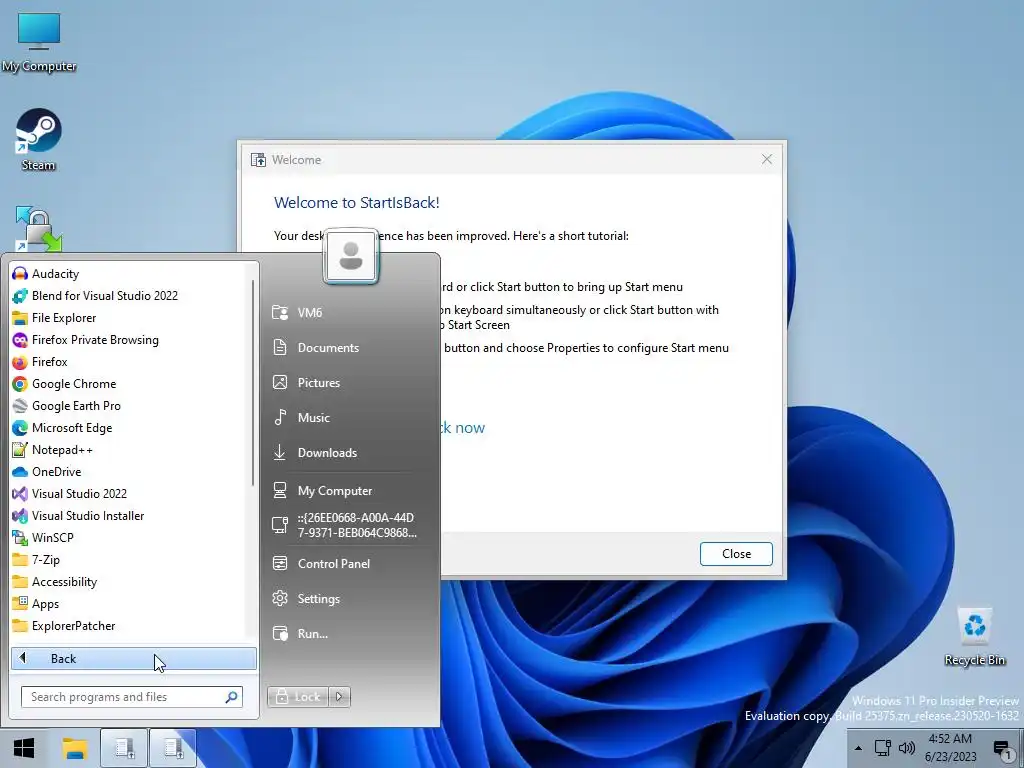Image resolution: width=1024 pixels, height=768 pixels.
Task: Show hidden system tray icons
Action: [858, 748]
